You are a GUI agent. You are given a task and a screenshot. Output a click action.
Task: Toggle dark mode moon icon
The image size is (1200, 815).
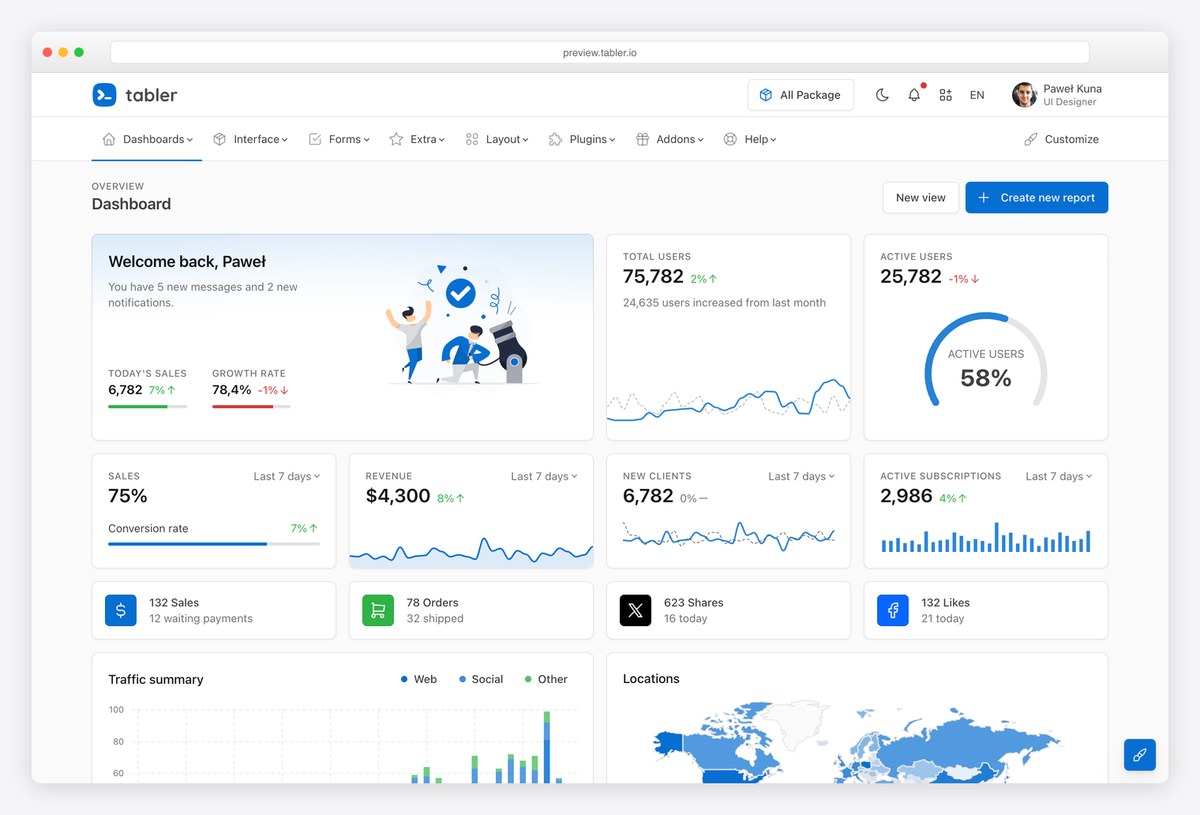click(x=882, y=95)
